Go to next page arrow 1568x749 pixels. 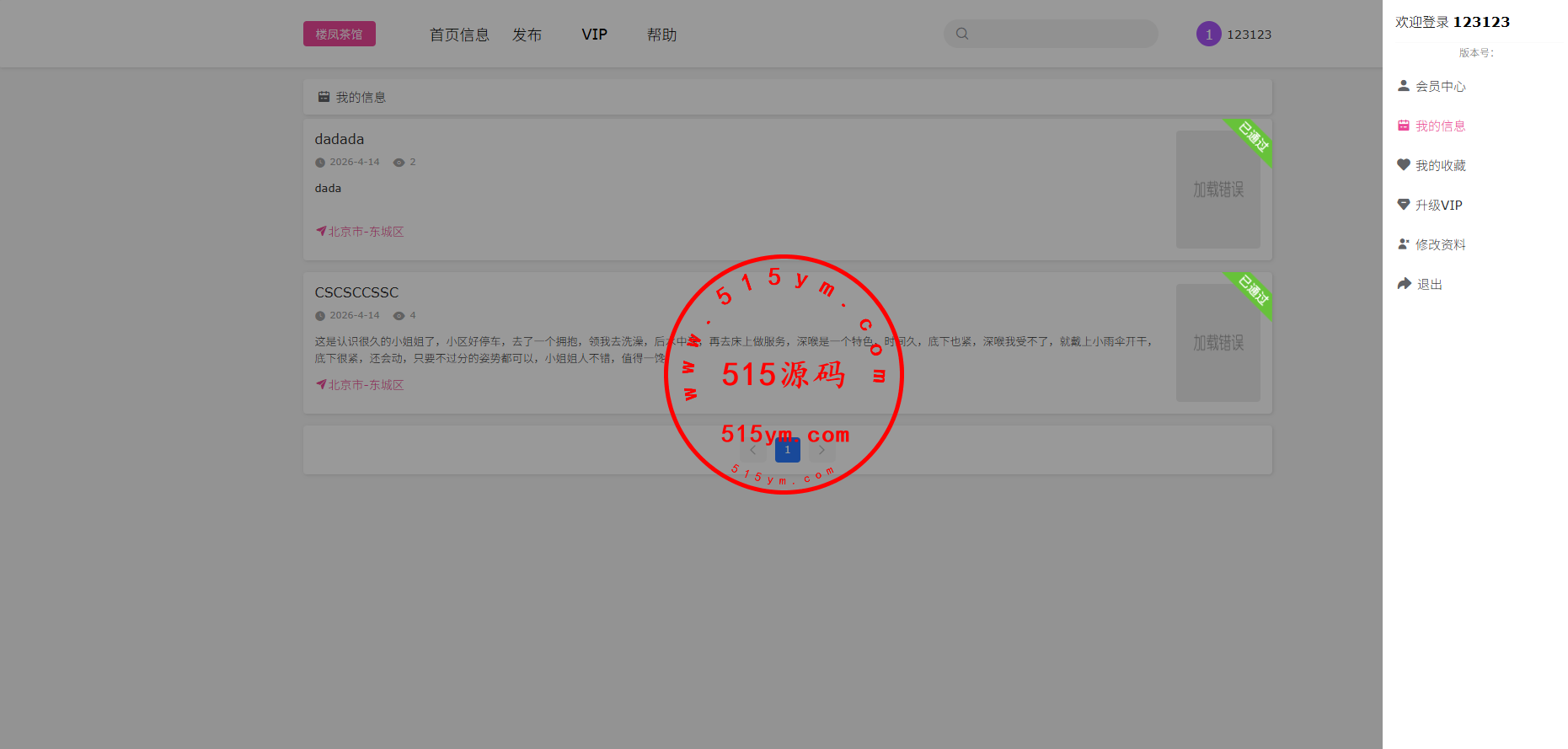coord(821,450)
